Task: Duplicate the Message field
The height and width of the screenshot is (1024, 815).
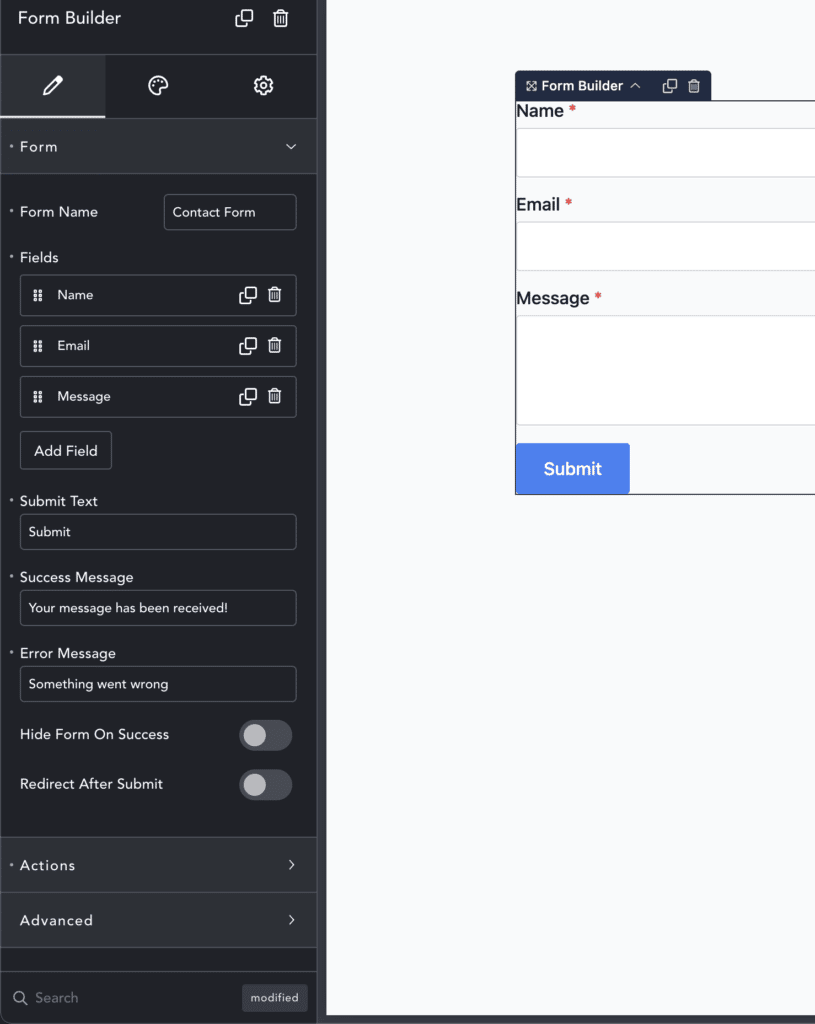Action: [x=248, y=396]
